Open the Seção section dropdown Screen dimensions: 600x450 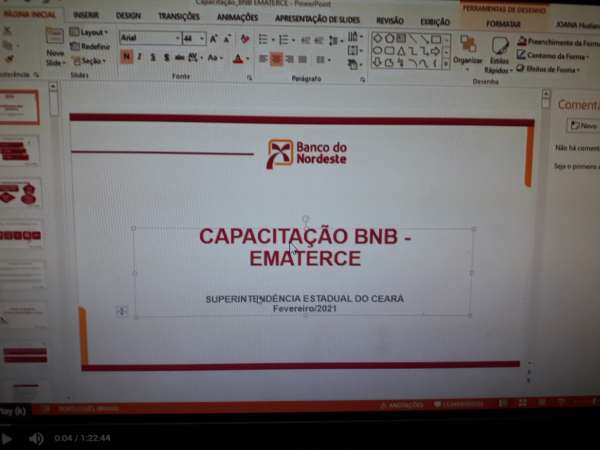point(88,61)
